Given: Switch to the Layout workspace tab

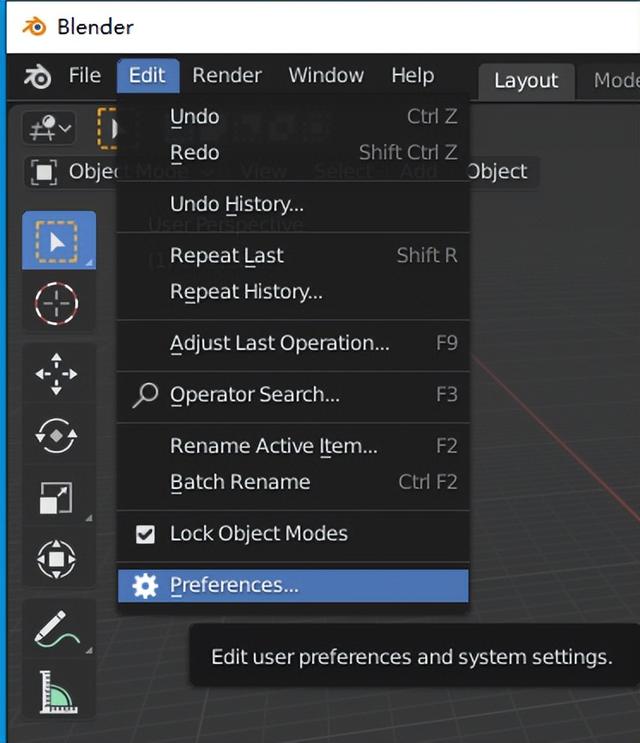Looking at the screenshot, I should click(x=526, y=81).
